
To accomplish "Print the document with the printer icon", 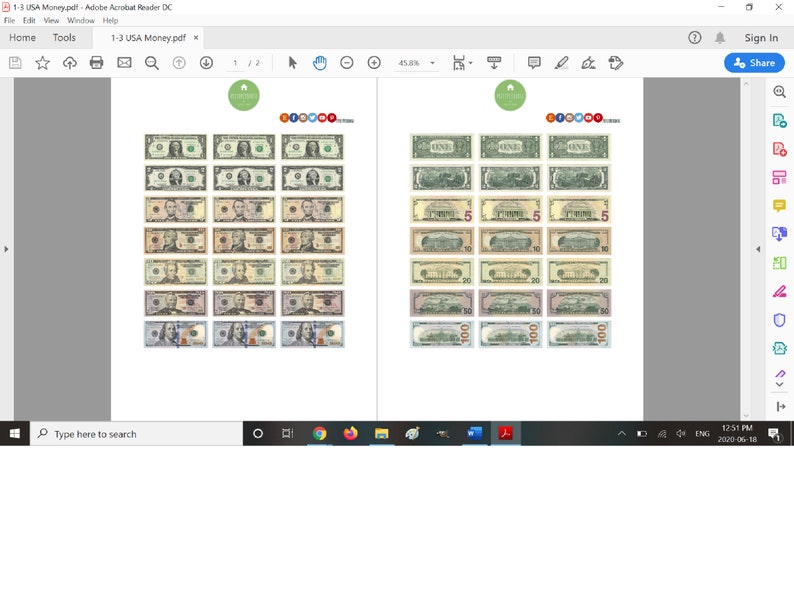I will pos(96,63).
